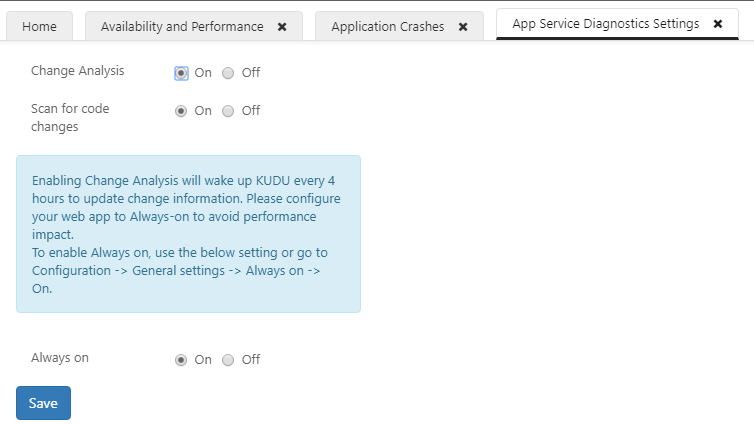The height and width of the screenshot is (424, 754).
Task: Set Always on to Off
Action: 228,360
